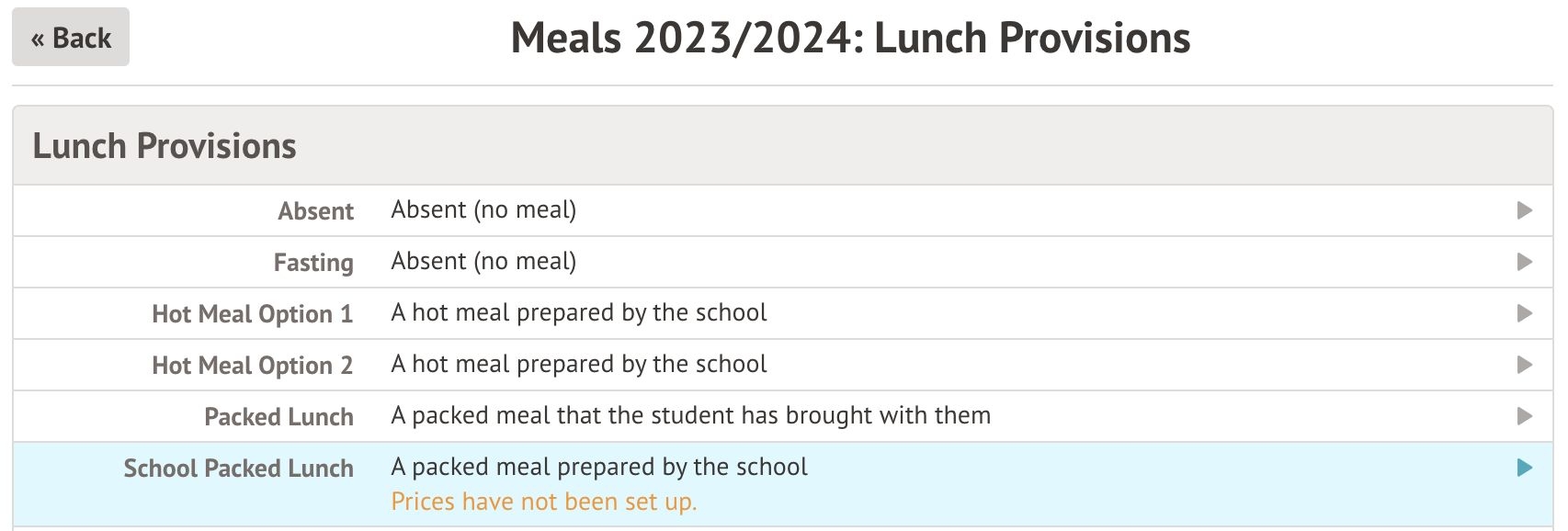
Task: Open the Hot Meal Option 1 label
Action: click(252, 314)
